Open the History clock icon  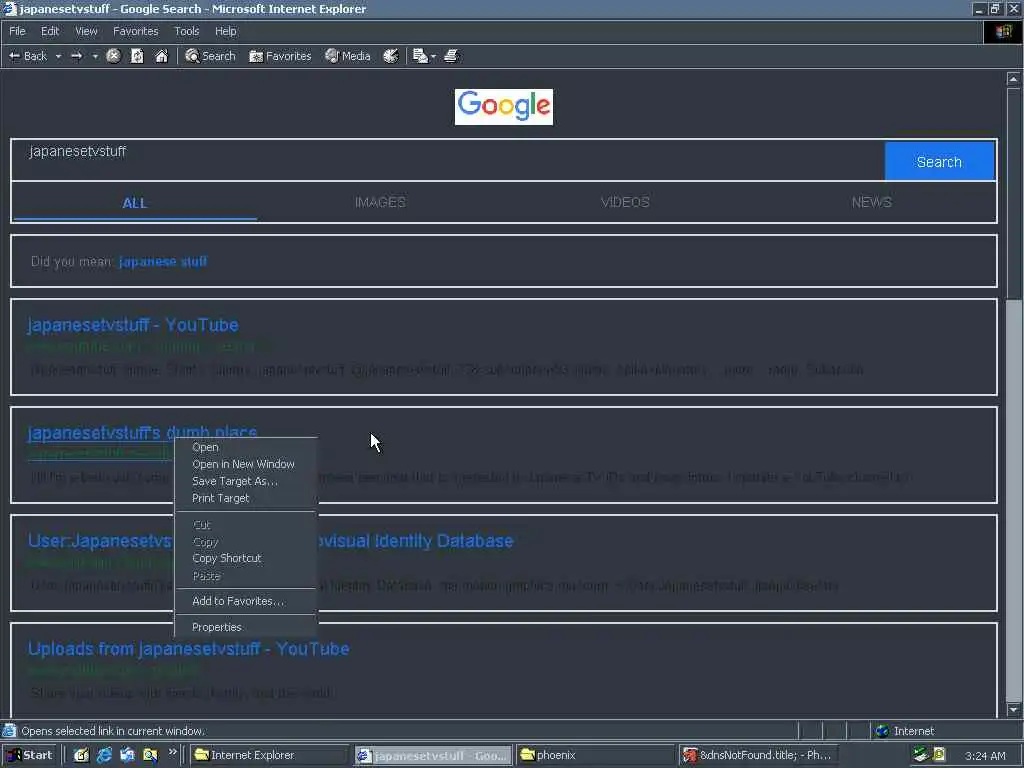pyautogui.click(x=391, y=56)
